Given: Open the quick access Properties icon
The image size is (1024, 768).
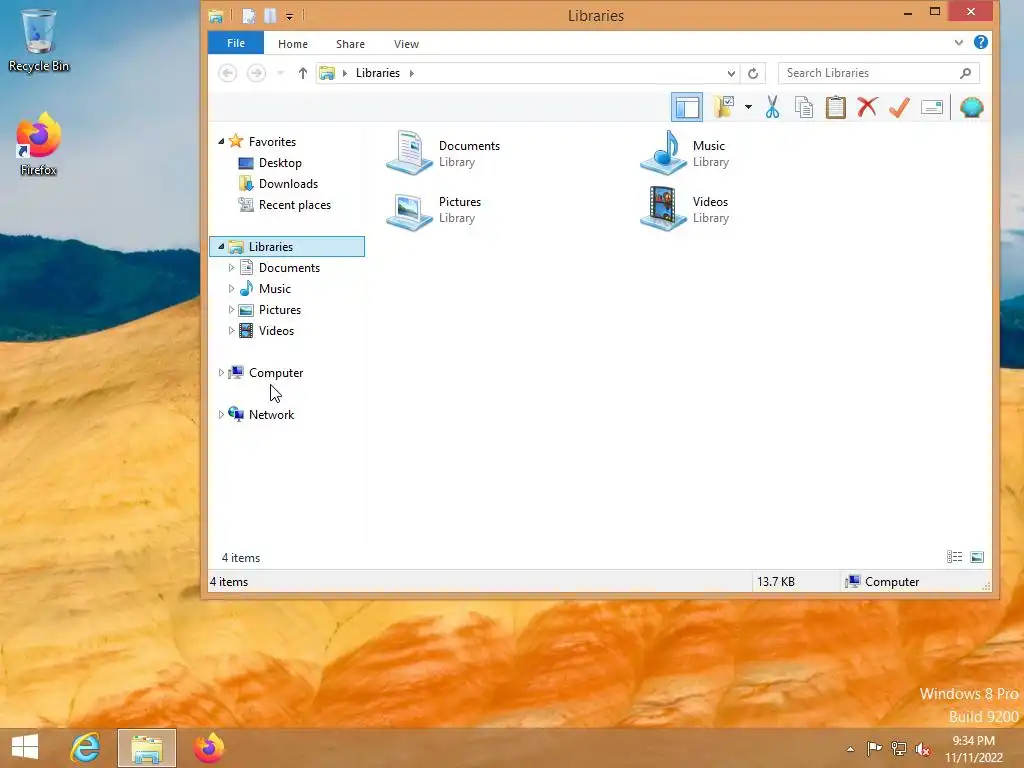Looking at the screenshot, I should 249,16.
